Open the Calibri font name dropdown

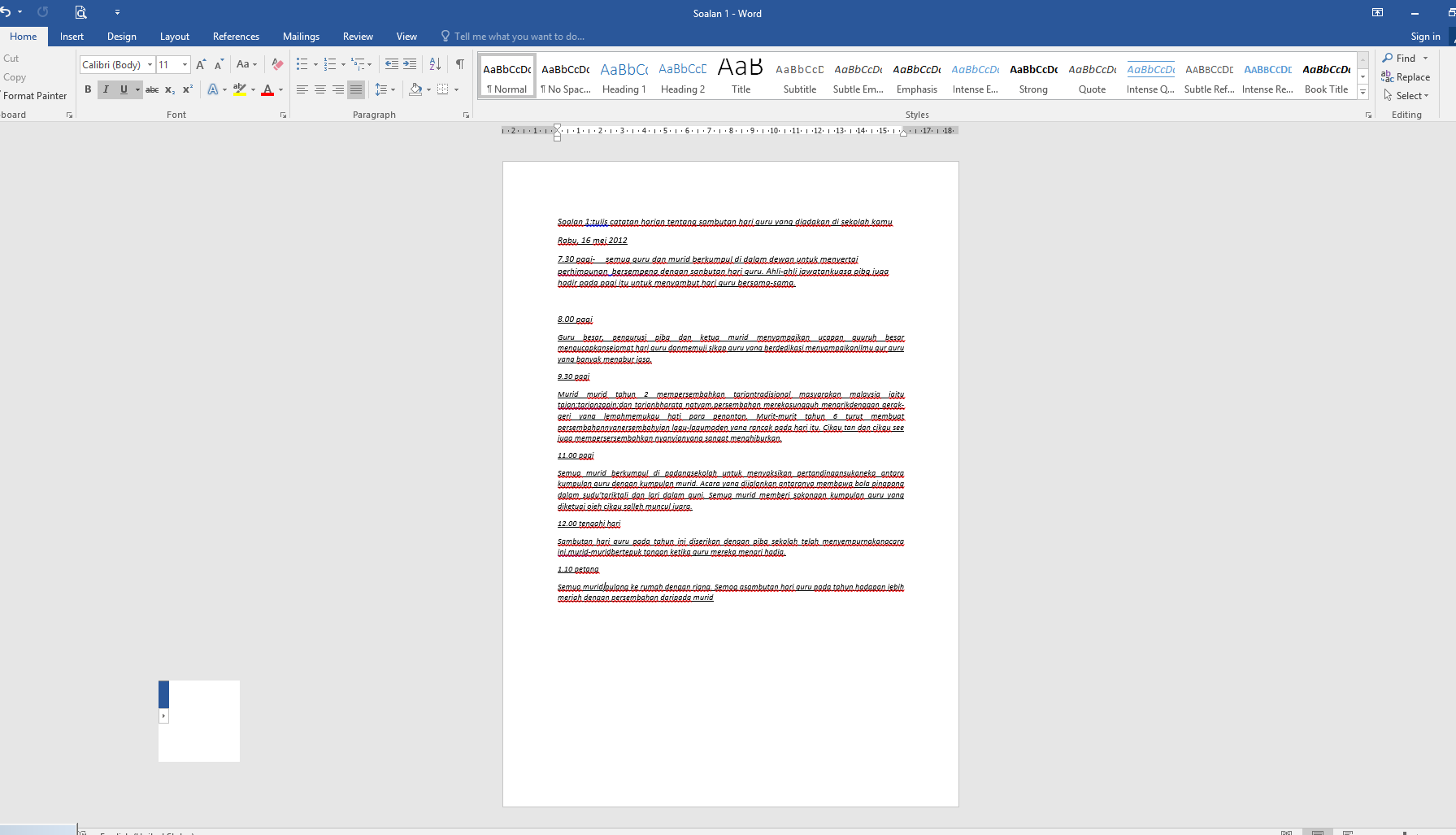coord(150,64)
